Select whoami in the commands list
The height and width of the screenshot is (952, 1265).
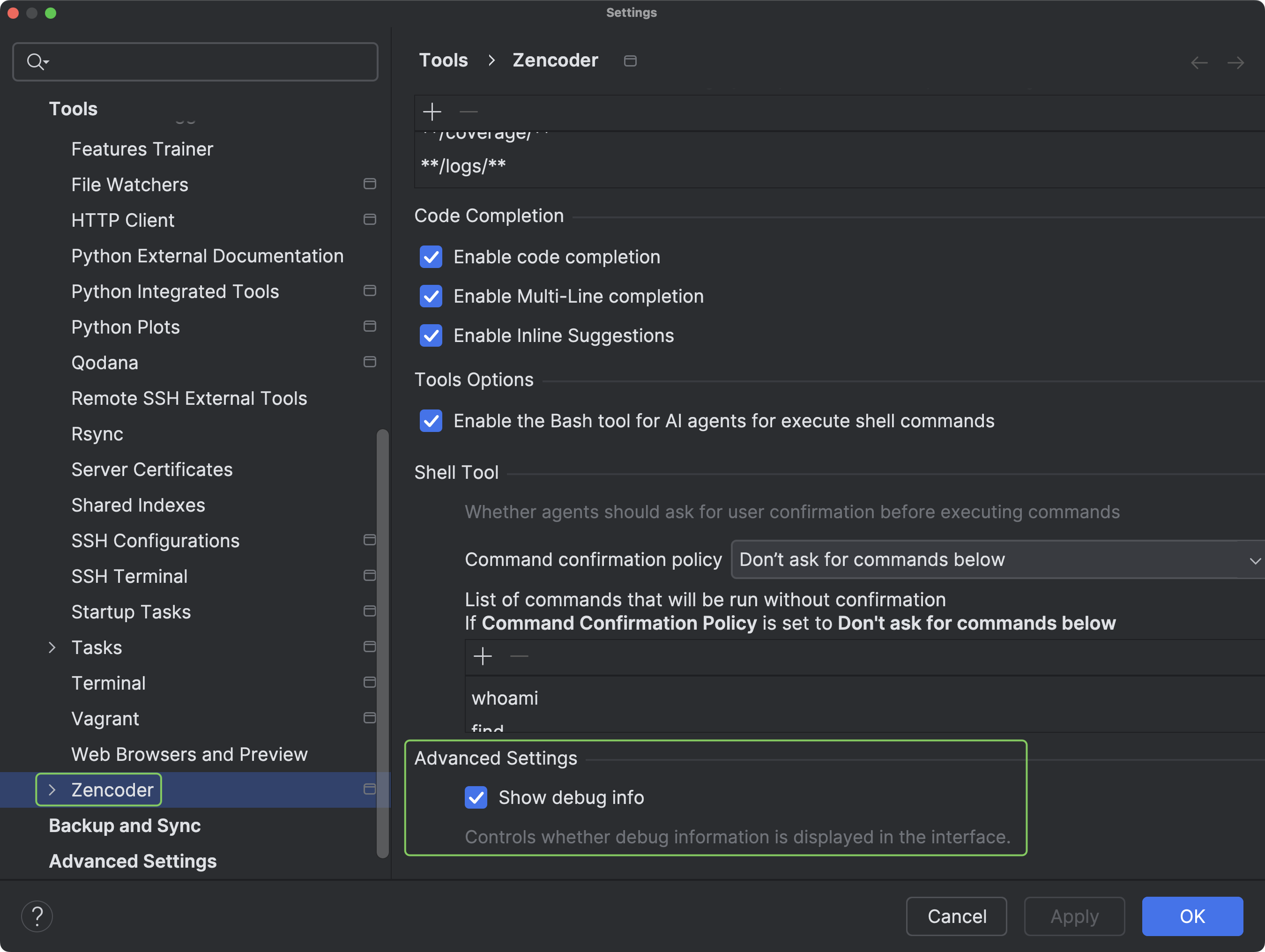(x=505, y=698)
